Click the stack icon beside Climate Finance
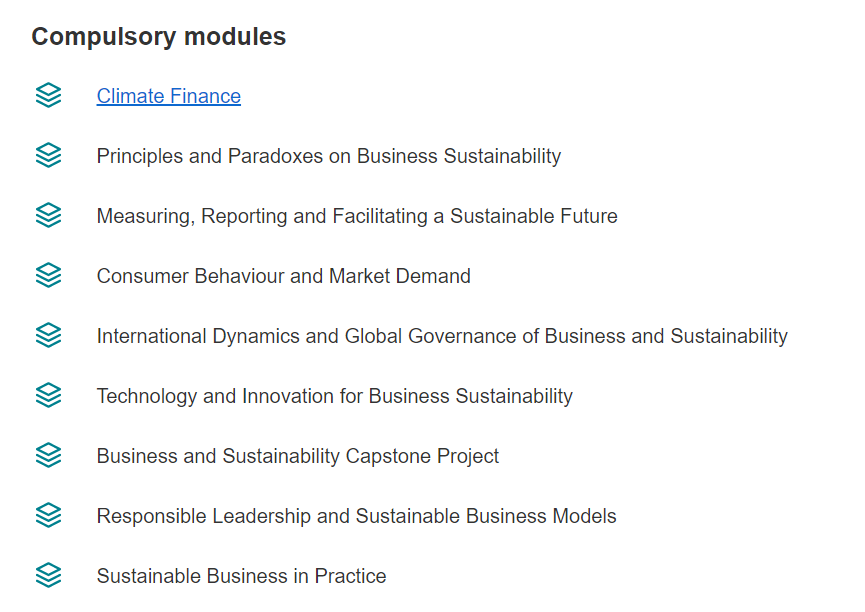This screenshot has height=612, width=865. (48, 96)
